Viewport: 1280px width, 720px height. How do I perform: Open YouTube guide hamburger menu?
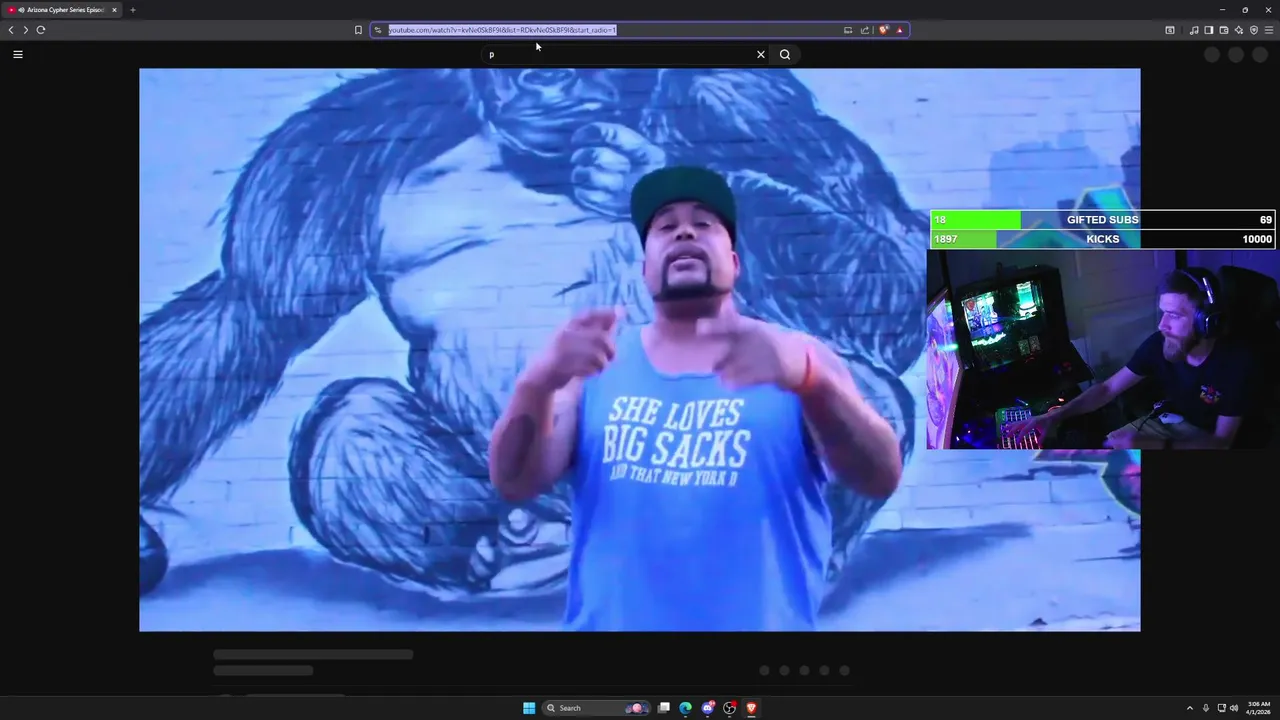[18, 54]
